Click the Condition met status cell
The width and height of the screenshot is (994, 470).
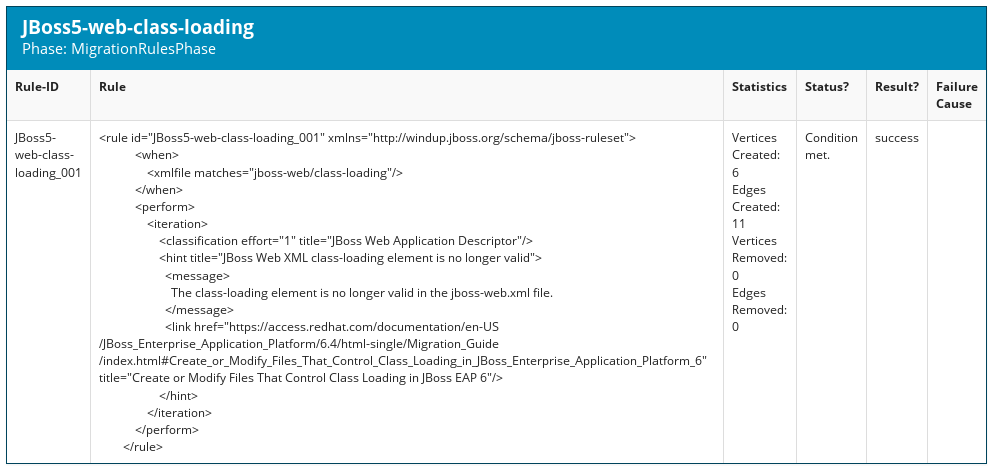click(x=831, y=146)
